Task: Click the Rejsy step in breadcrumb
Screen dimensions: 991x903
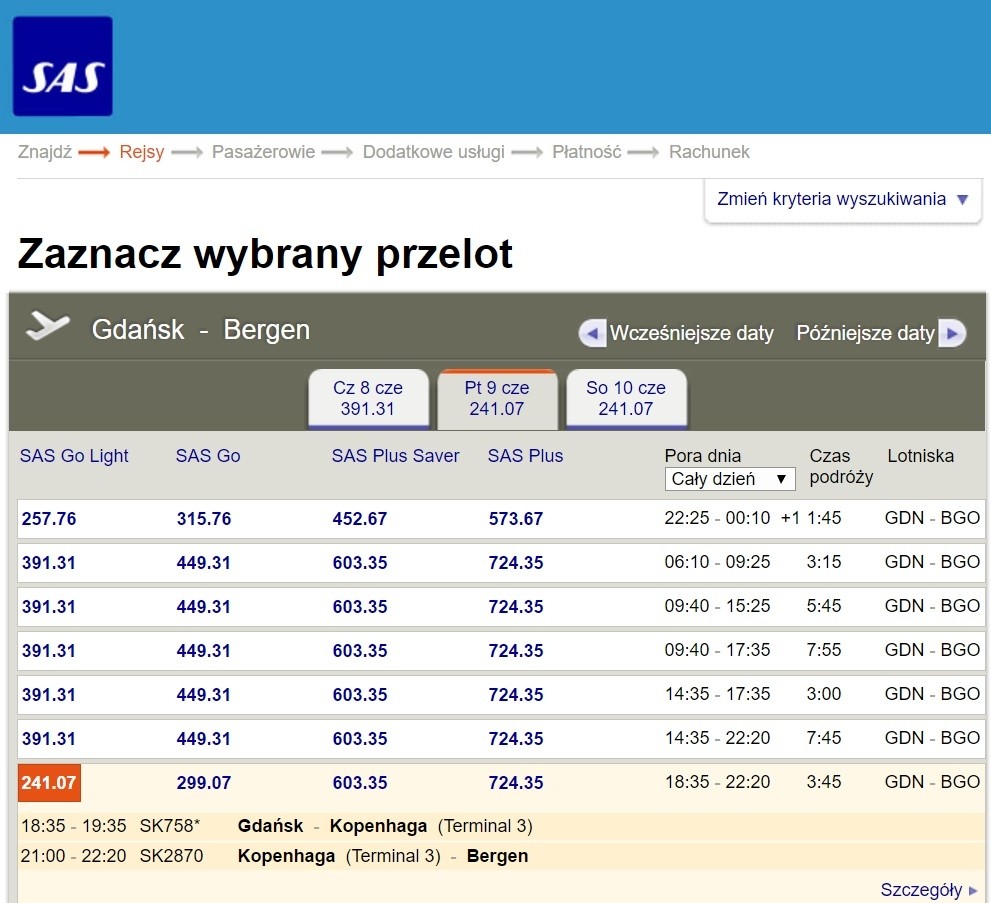Action: point(141,152)
